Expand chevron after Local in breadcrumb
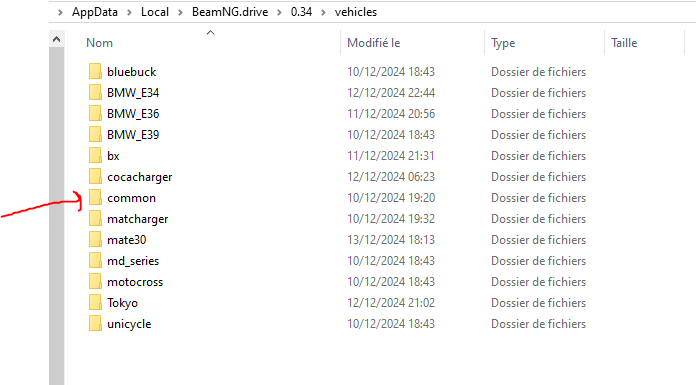The image size is (696, 385). coord(180,12)
